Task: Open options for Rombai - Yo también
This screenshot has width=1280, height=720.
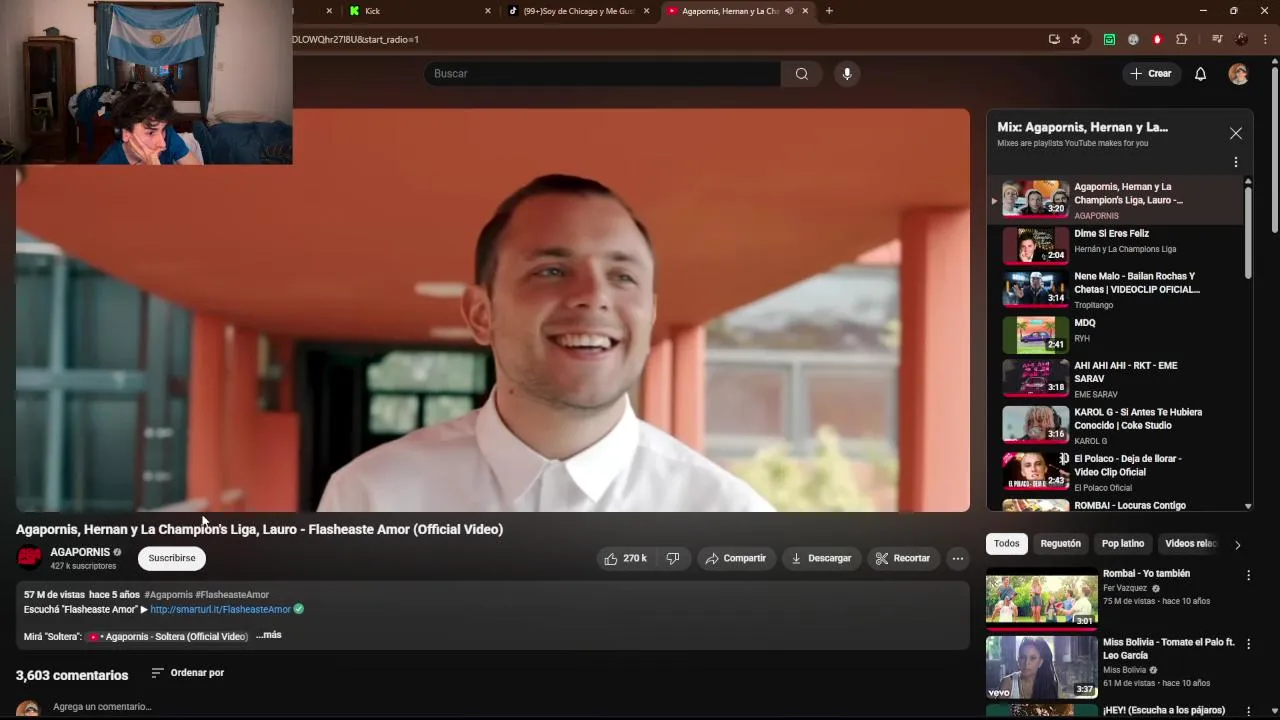Action: pyautogui.click(x=1248, y=575)
